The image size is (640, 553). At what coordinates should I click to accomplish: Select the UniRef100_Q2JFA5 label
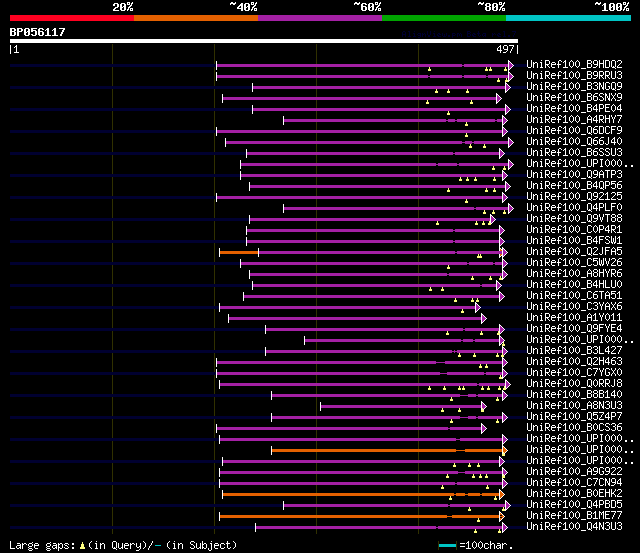[x=574, y=251]
